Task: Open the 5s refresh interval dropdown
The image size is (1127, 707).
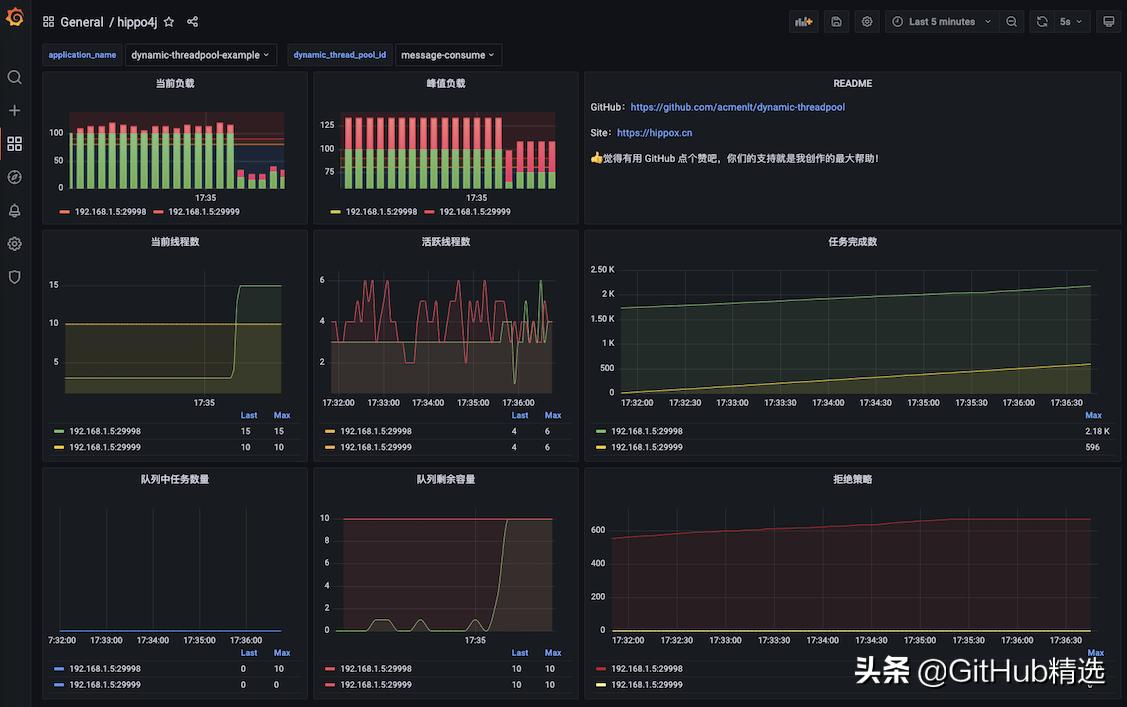Action: (x=1071, y=22)
